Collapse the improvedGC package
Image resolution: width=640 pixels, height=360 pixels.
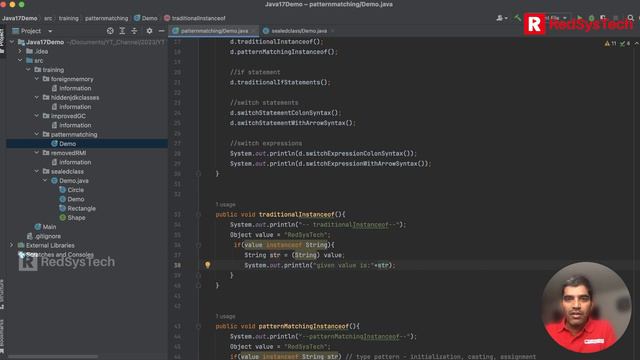[x=37, y=116]
